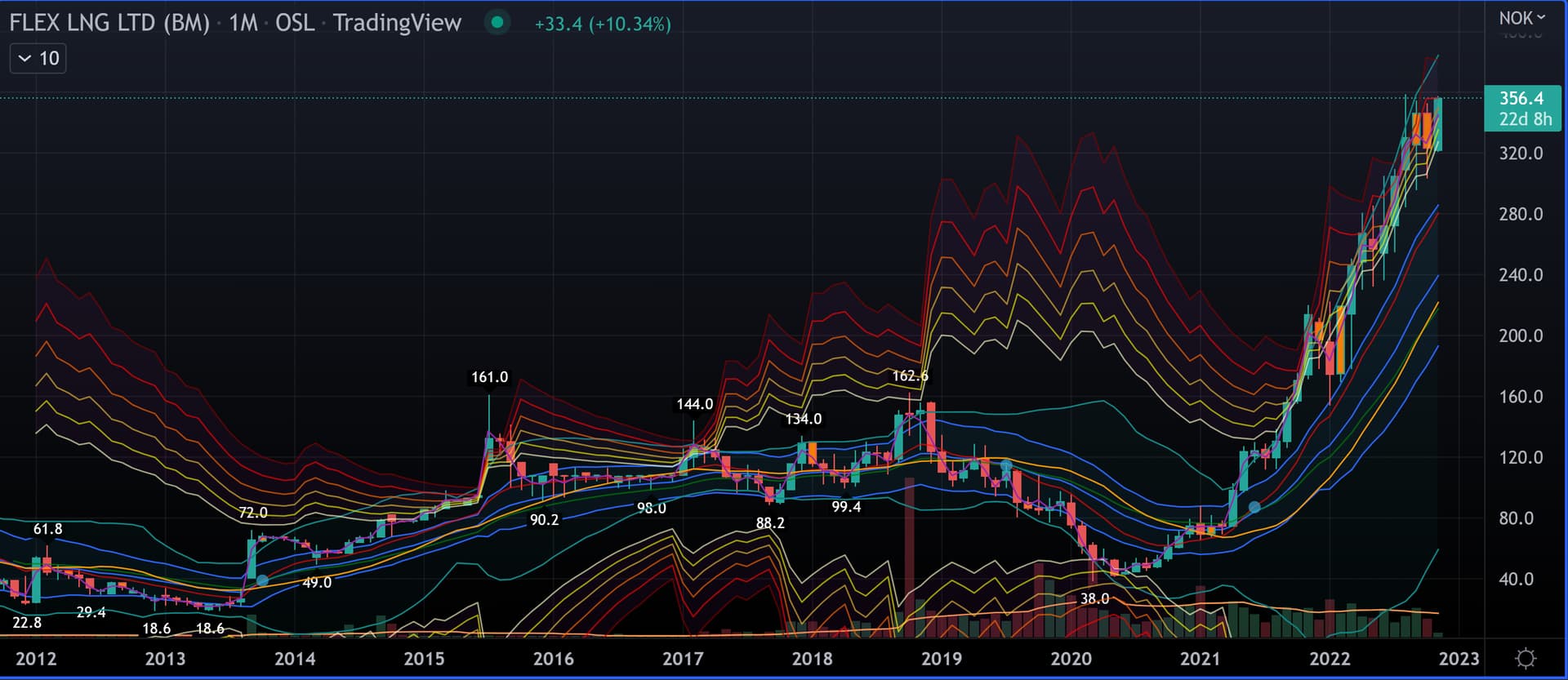The height and width of the screenshot is (680, 1568).
Task: Click the 38.0 low price marker
Action: tap(1094, 598)
